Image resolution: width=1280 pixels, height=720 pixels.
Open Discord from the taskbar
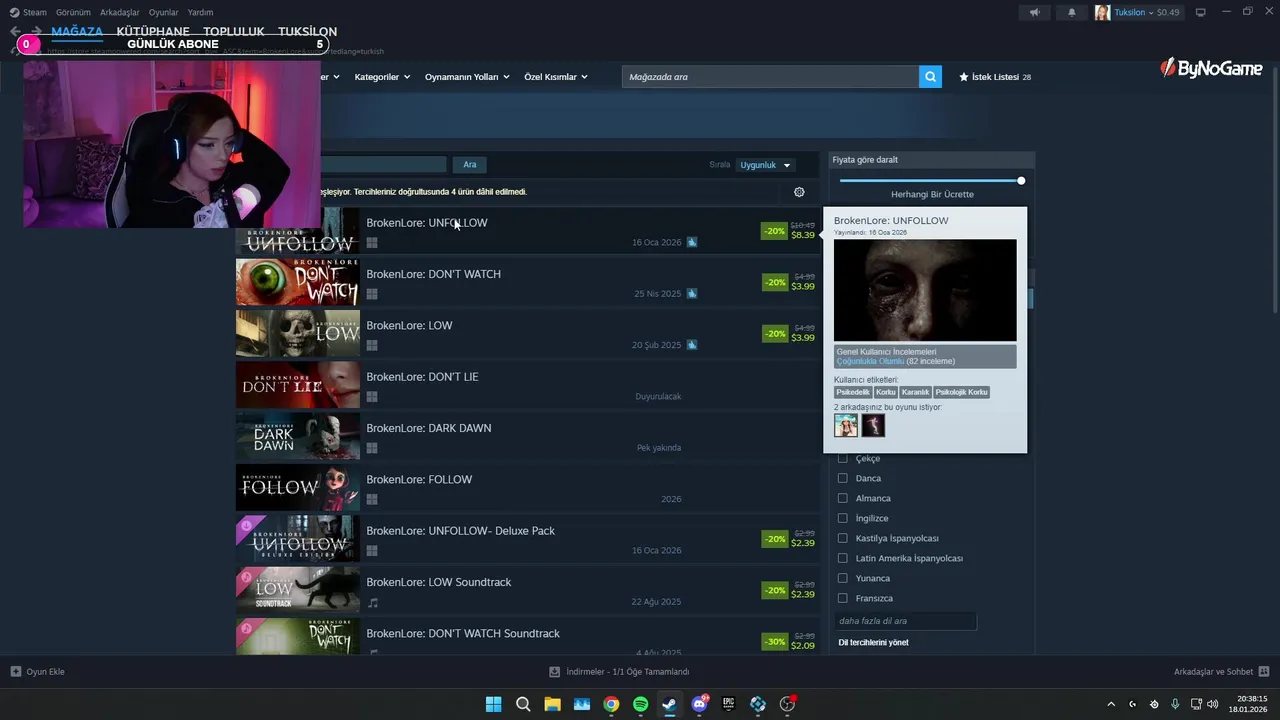700,704
